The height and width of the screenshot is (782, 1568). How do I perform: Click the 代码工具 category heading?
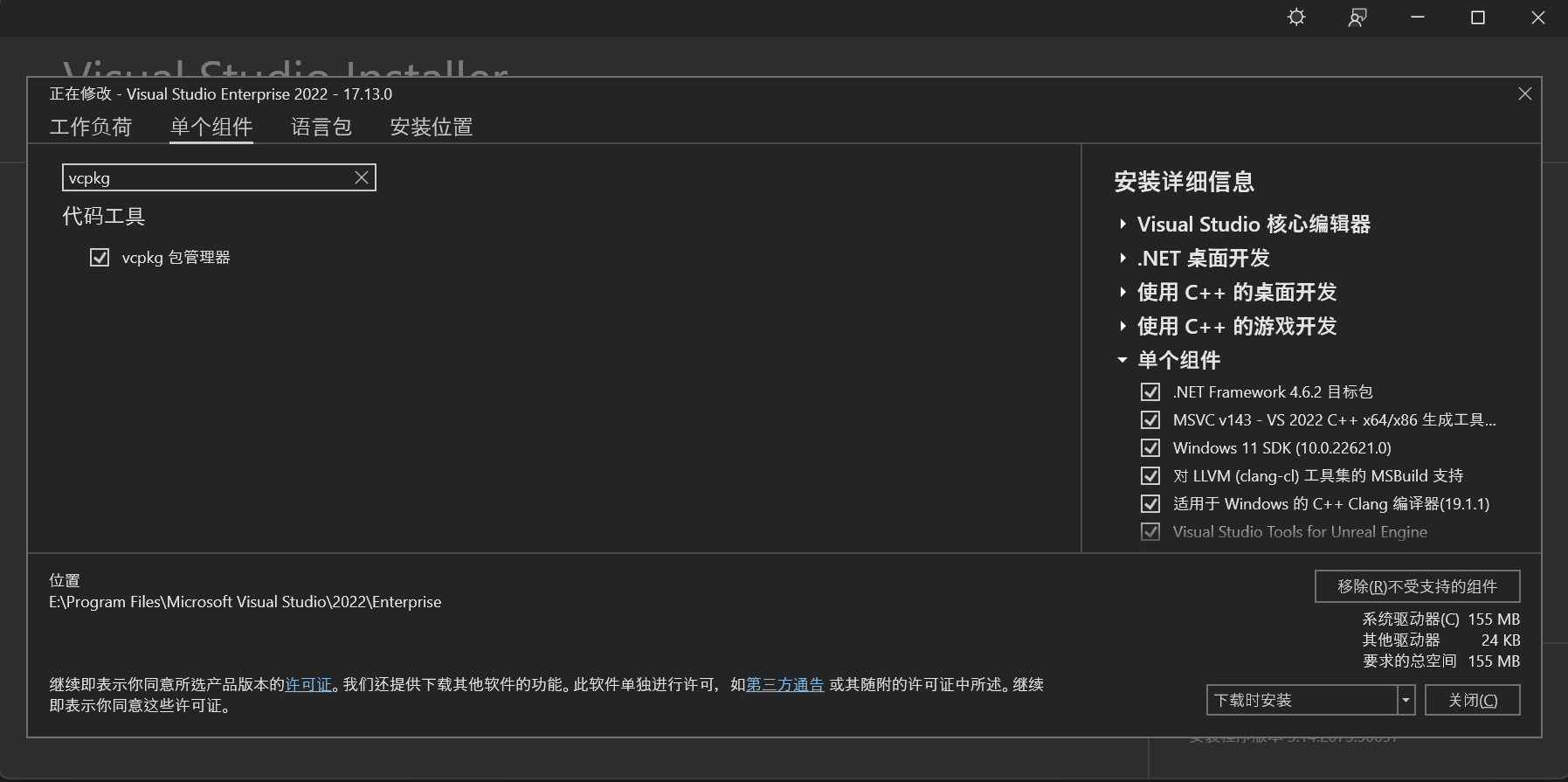(x=104, y=216)
